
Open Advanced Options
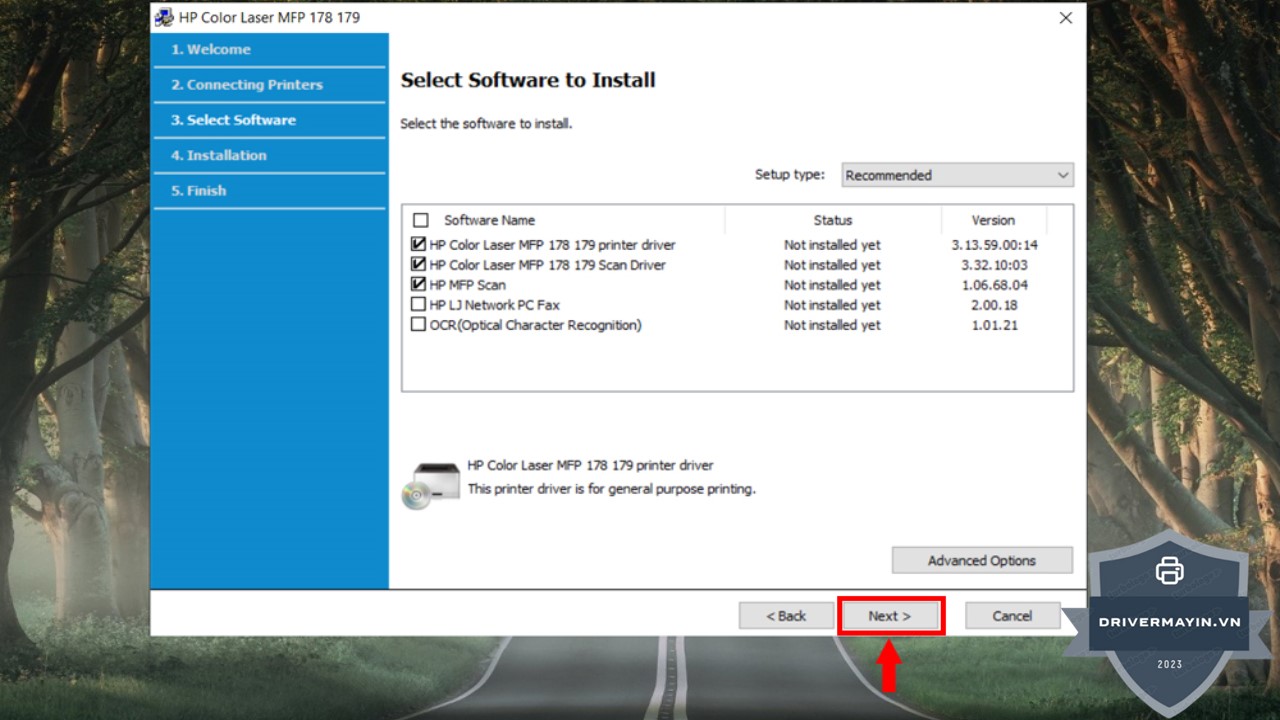tap(981, 561)
